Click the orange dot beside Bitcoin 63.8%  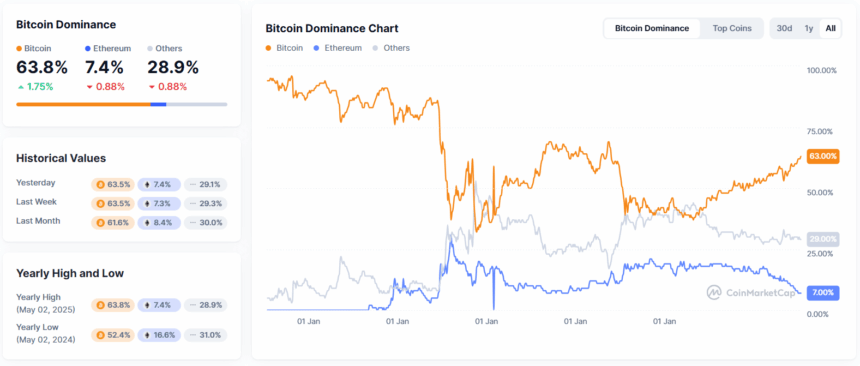[x=19, y=48]
